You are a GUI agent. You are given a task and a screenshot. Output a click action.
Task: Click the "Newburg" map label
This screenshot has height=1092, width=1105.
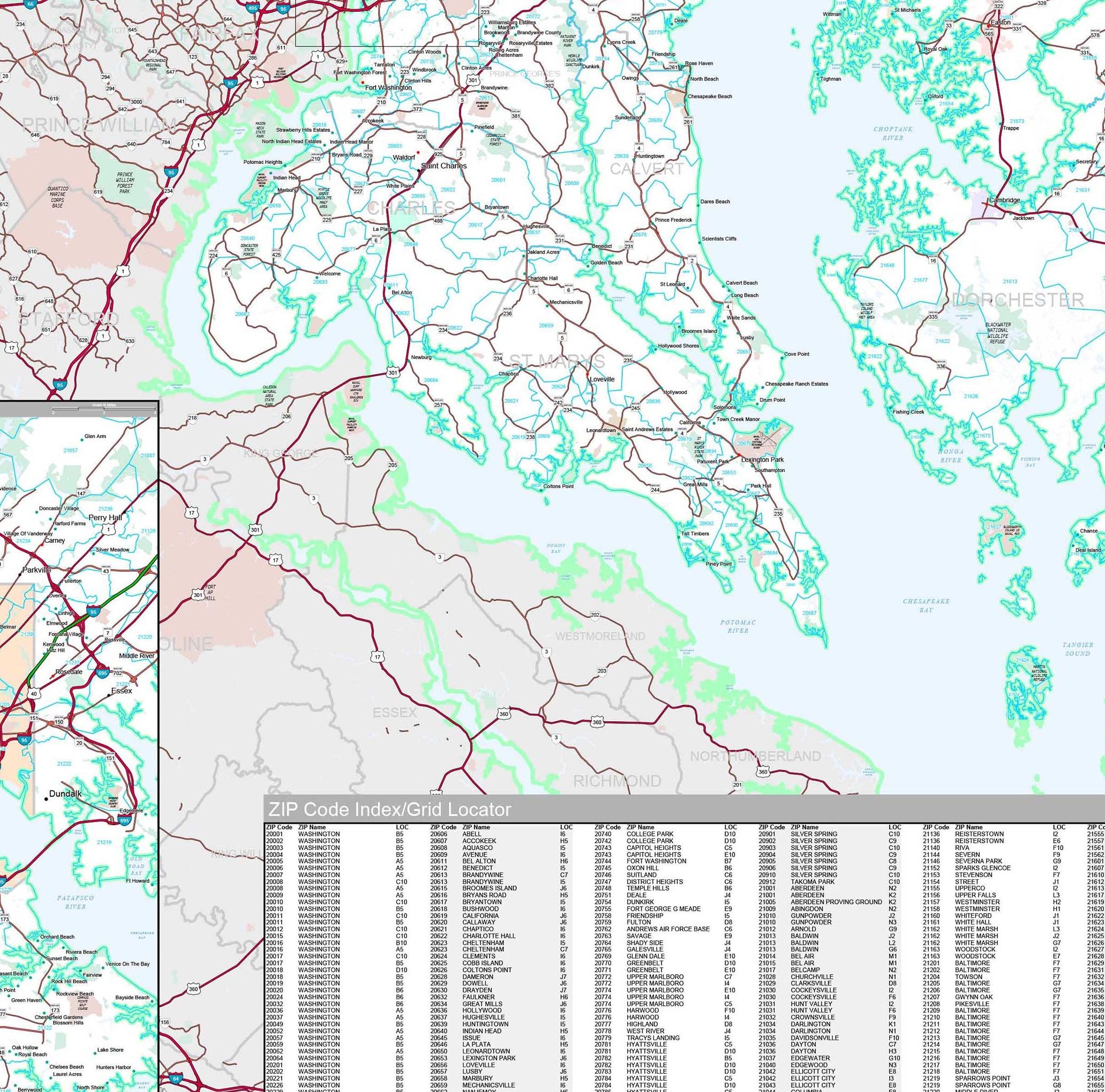coord(421,357)
